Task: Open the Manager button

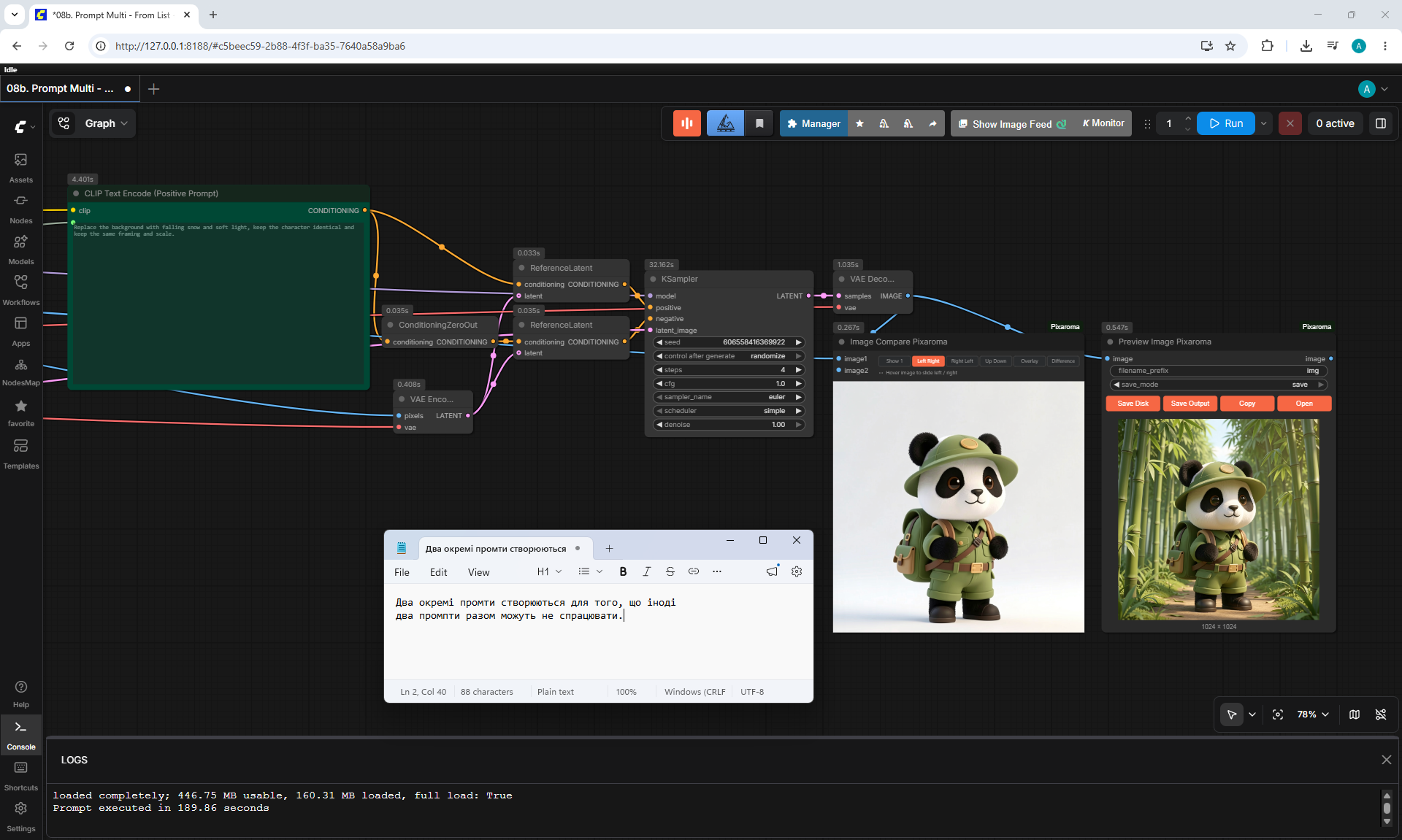Action: pos(813,123)
